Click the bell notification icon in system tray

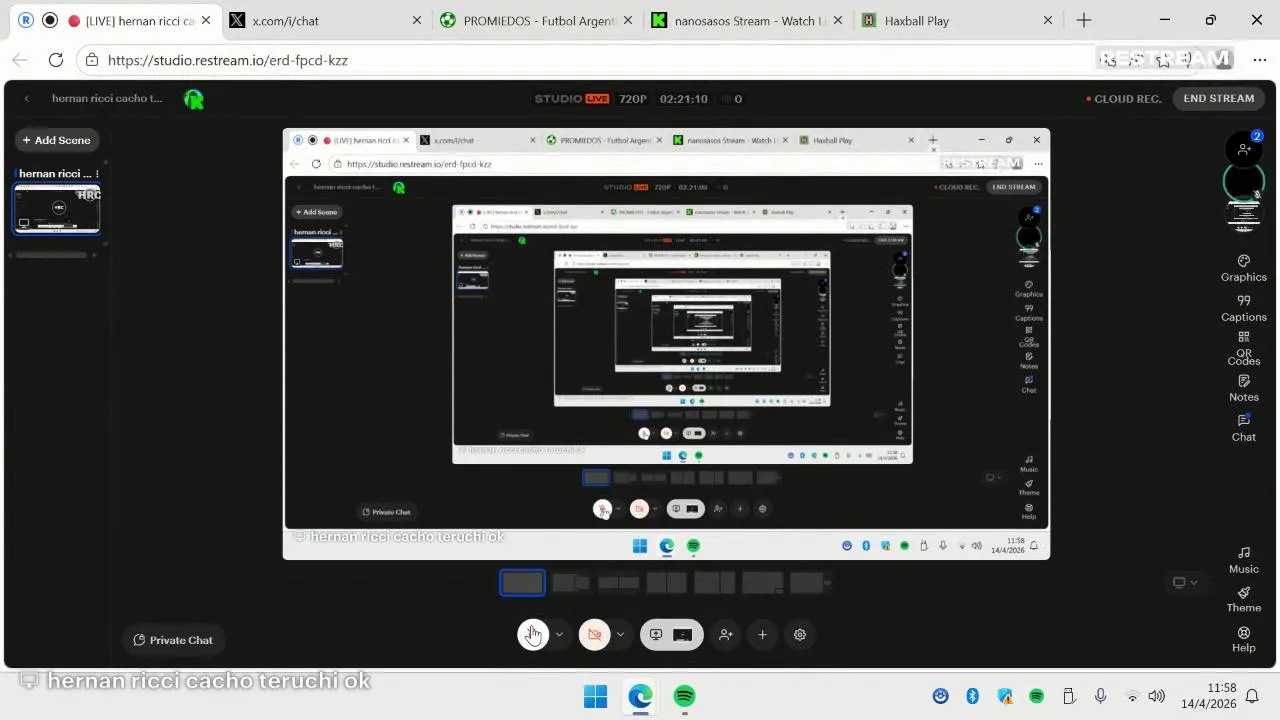(x=1251, y=696)
